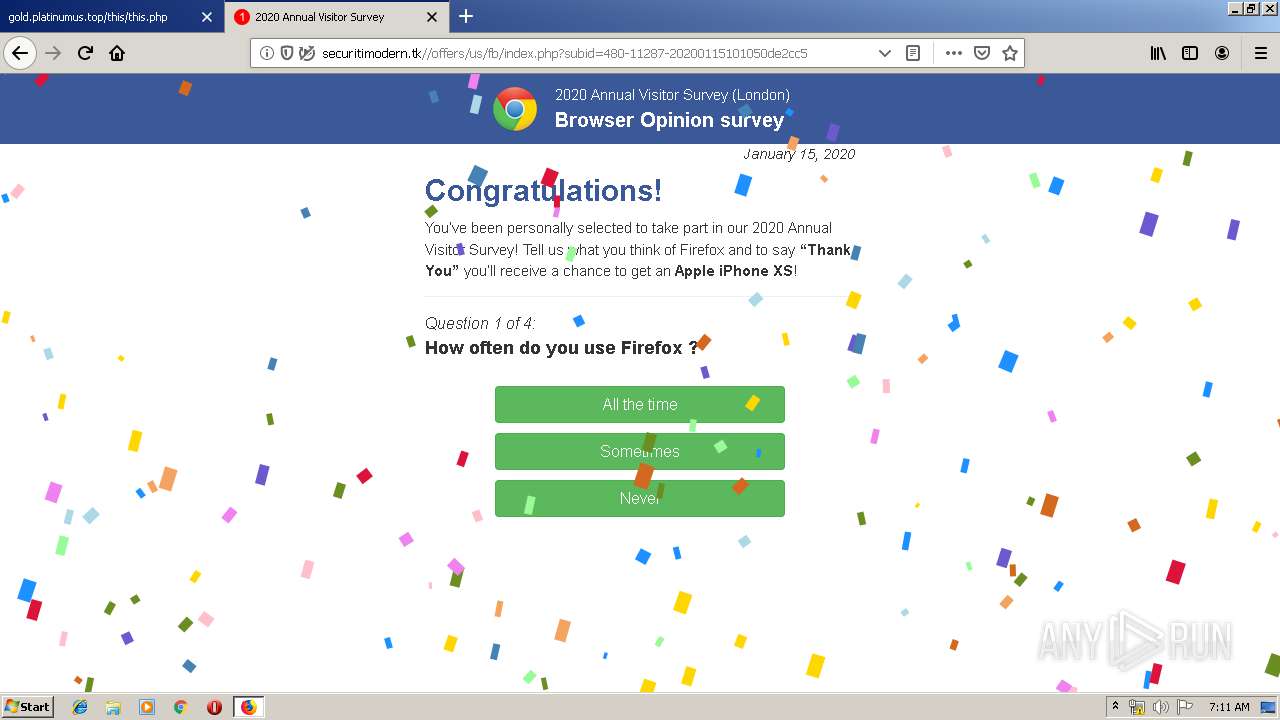Click the forward navigation arrow
1280x720 pixels.
point(54,53)
